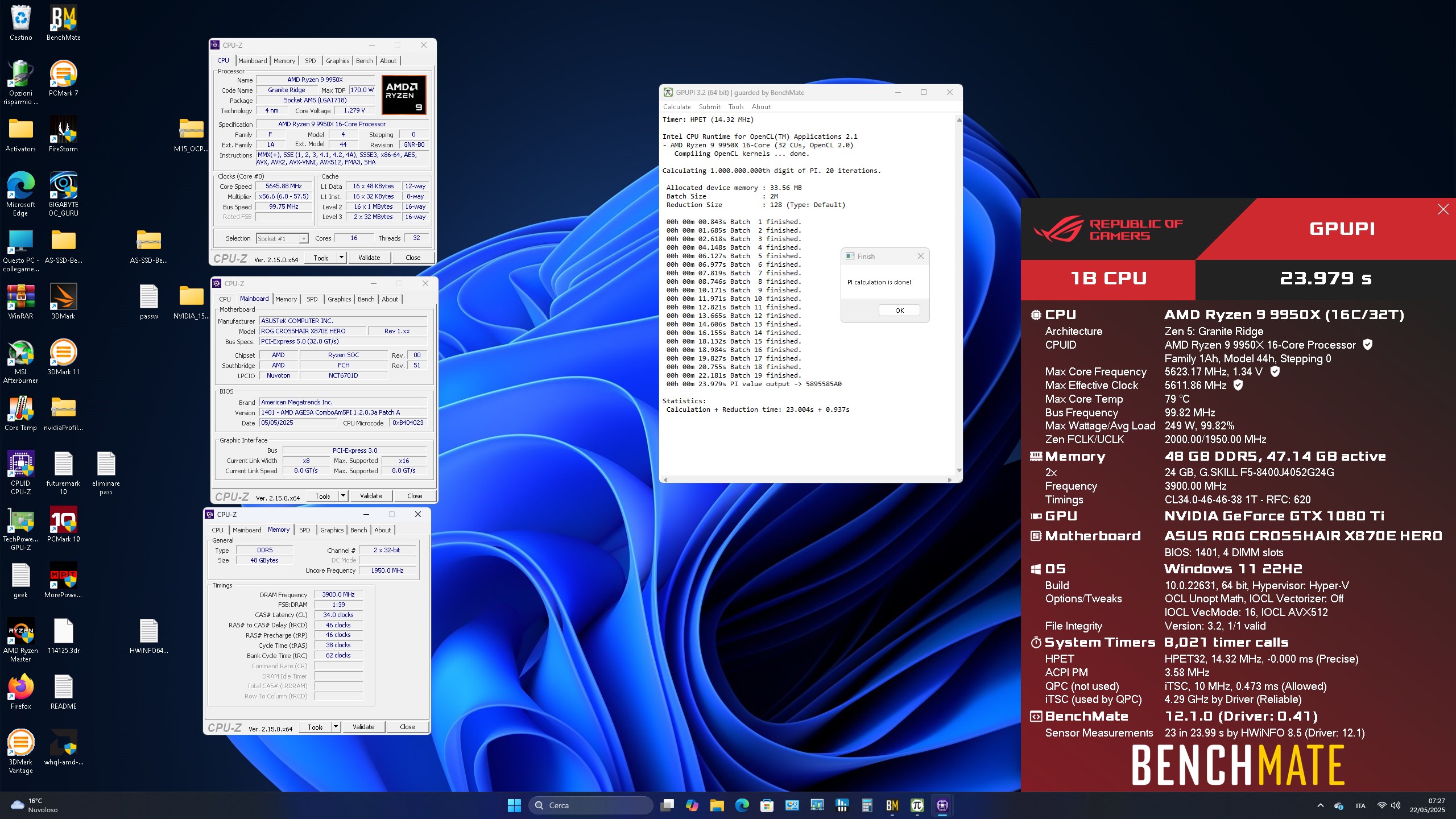This screenshot has width=1456, height=819.
Task: Switch to About tab in CPU-Z Memory window
Action: click(383, 530)
